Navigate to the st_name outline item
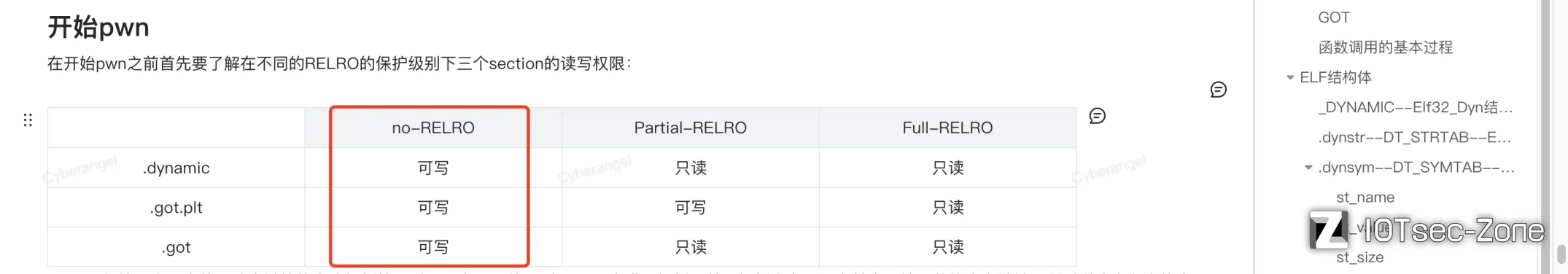 (1365, 197)
